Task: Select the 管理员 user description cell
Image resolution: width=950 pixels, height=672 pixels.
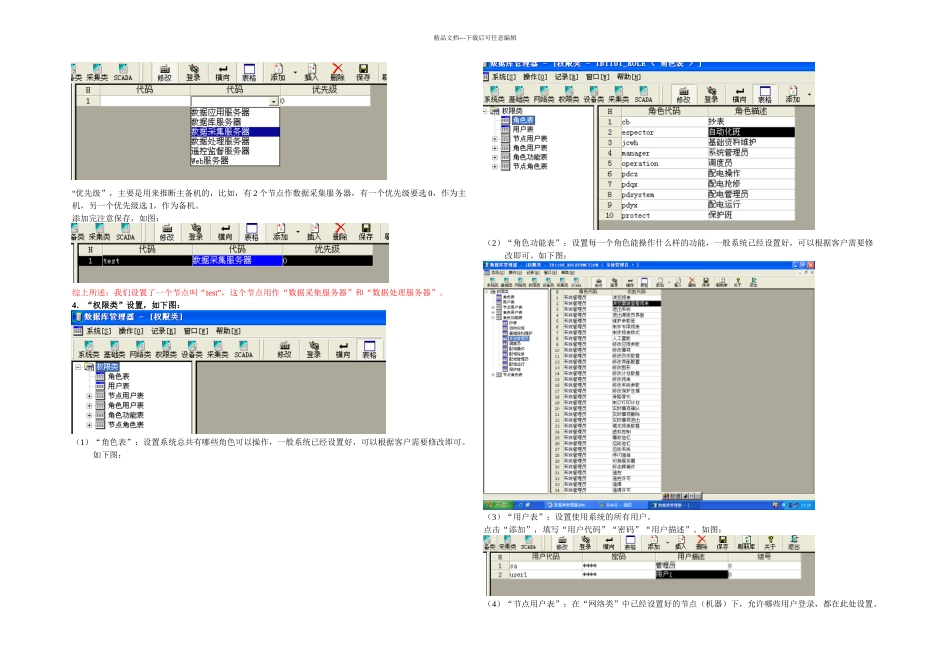Action: point(691,565)
